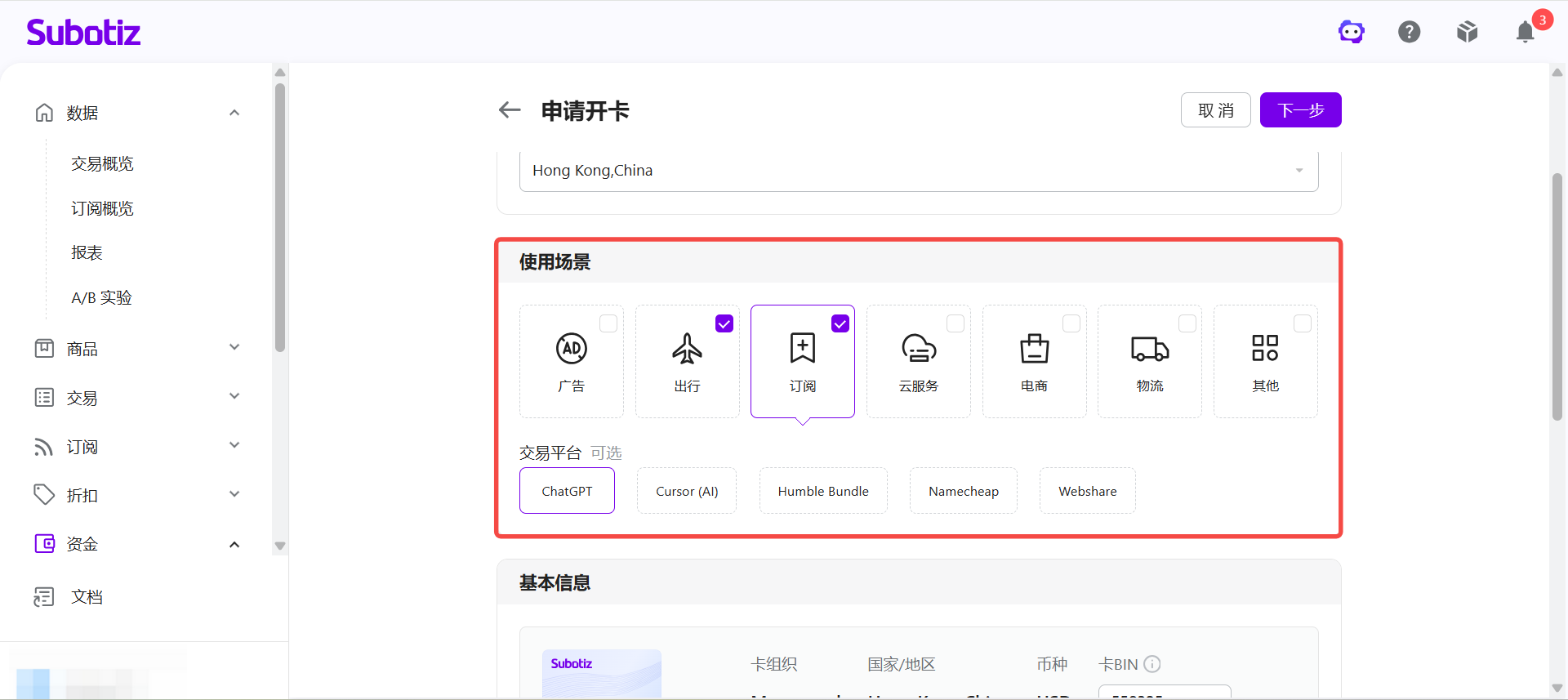Click the grid icon for 其他
Screen dimensions: 1568x700
[x=1265, y=348]
